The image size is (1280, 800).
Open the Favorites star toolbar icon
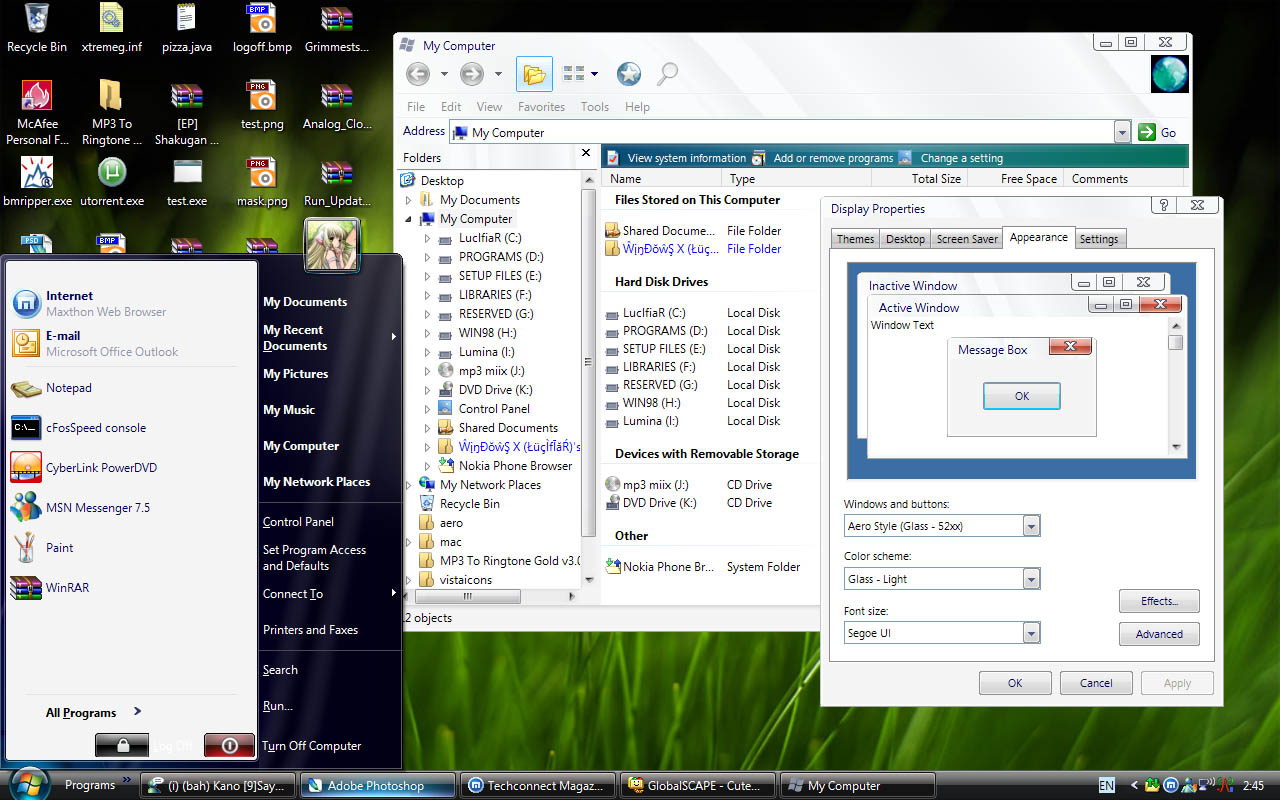point(628,74)
